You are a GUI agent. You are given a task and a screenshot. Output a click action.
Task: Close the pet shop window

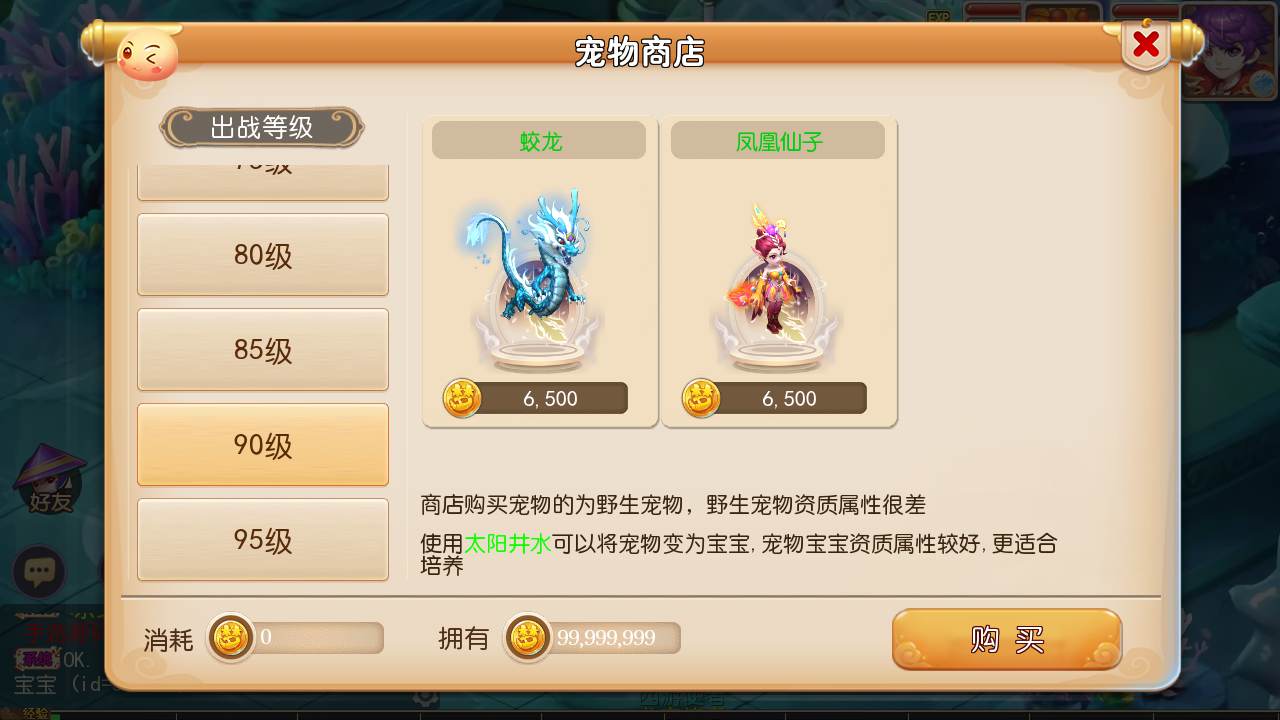coord(1146,45)
